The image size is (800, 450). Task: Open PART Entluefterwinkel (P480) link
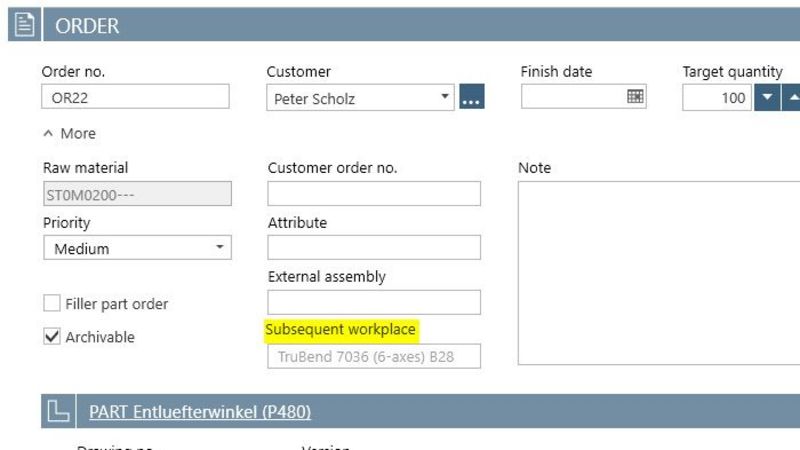click(x=200, y=411)
